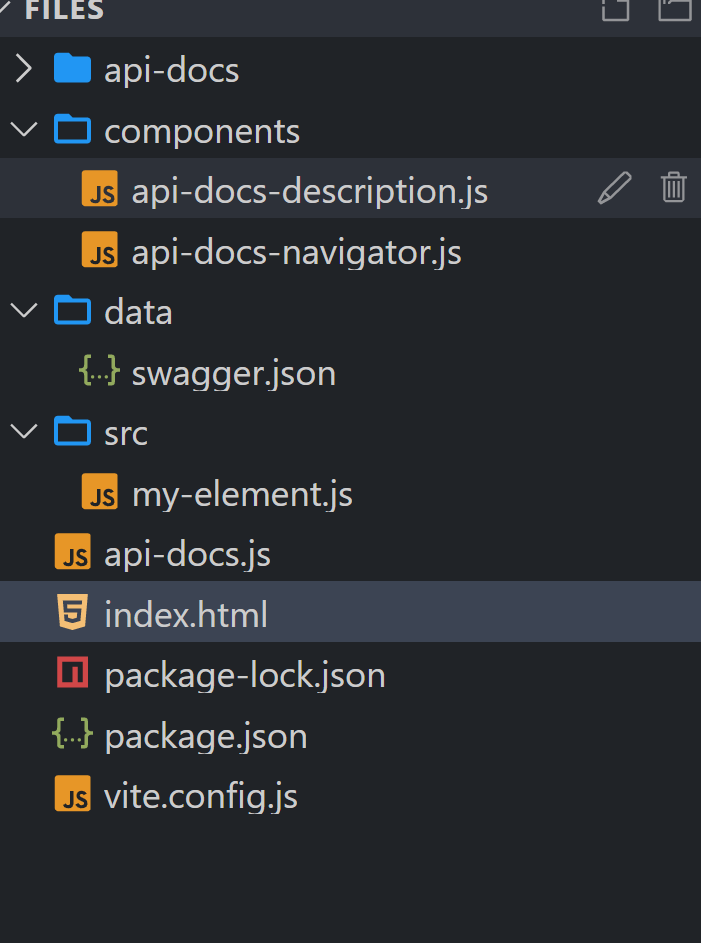The width and height of the screenshot is (701, 943).
Task: Click JS icon of vite.config.js
Action: click(73, 794)
